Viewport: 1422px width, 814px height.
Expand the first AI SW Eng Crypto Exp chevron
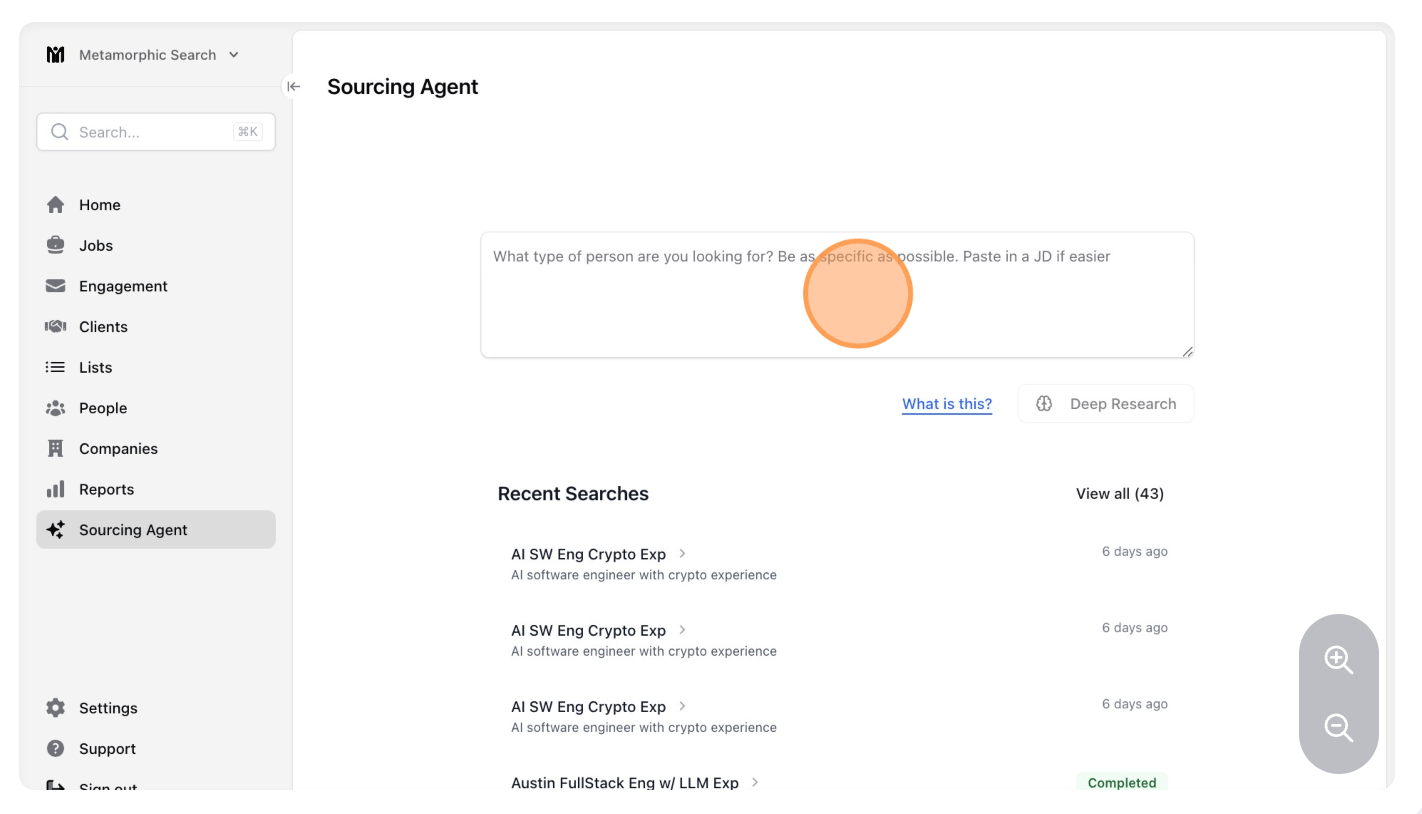point(683,553)
